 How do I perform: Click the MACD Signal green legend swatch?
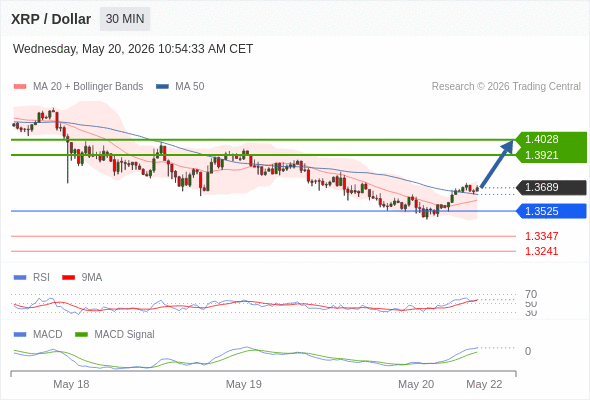81,335
